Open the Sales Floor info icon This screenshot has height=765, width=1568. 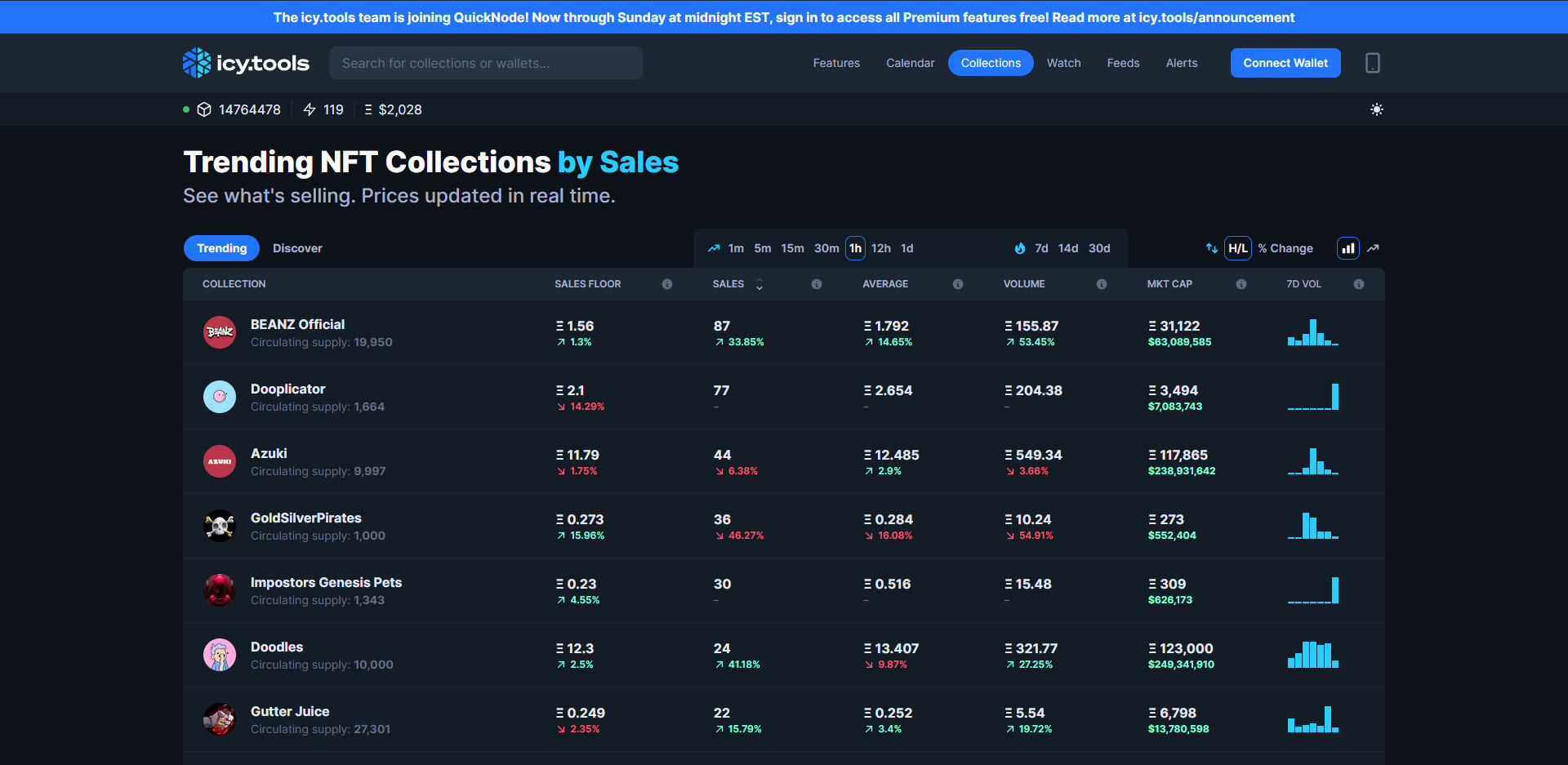(x=667, y=284)
